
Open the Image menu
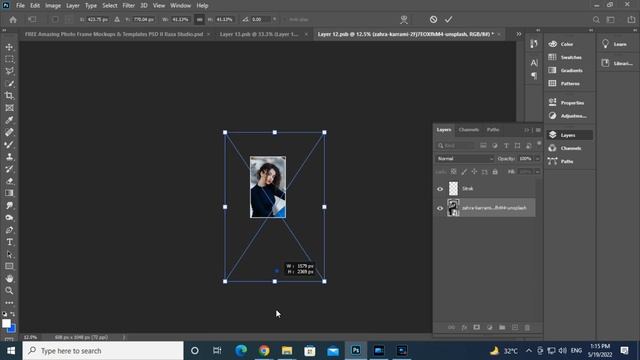pos(53,5)
